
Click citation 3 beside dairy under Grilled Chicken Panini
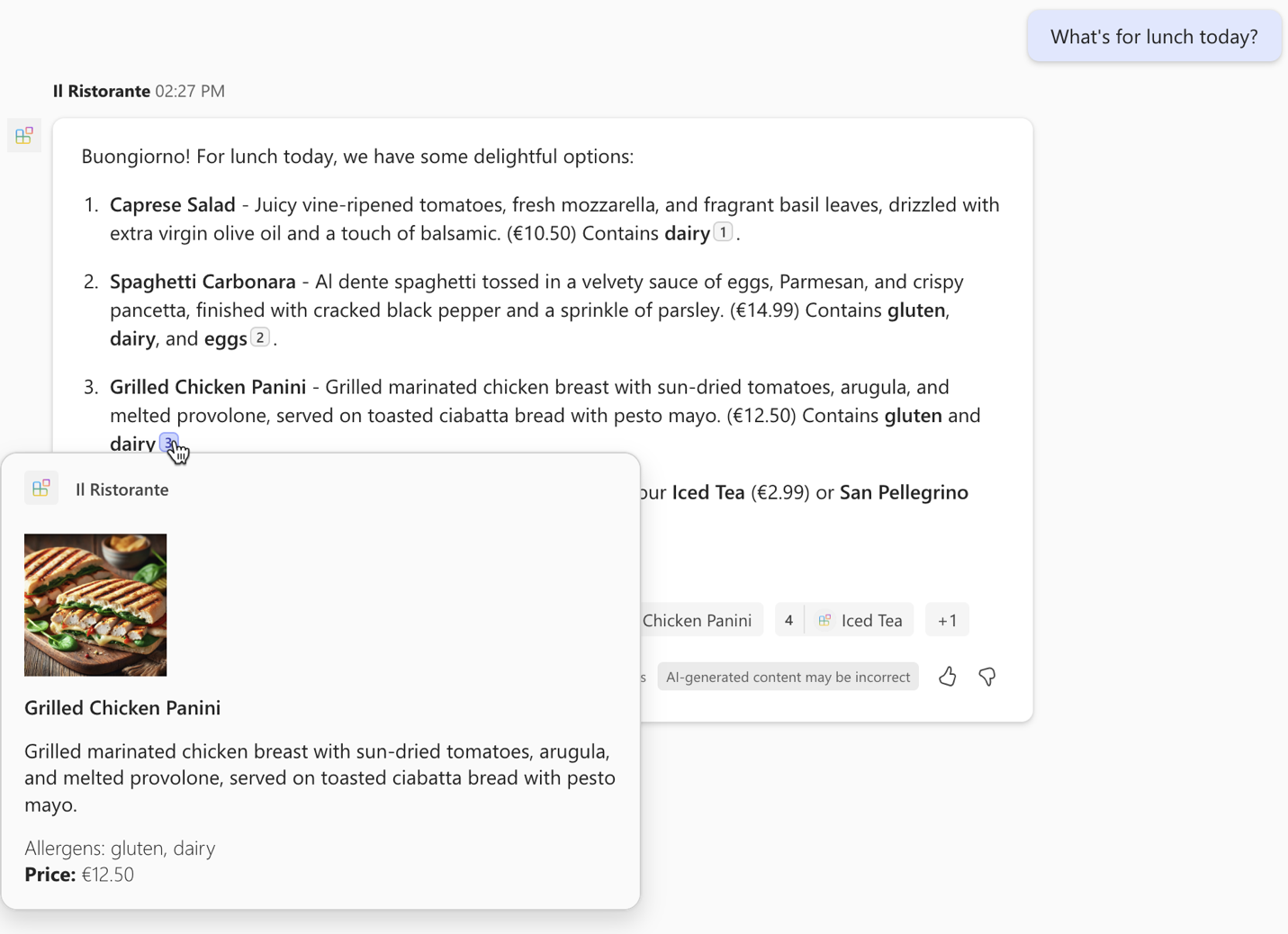pos(168,444)
